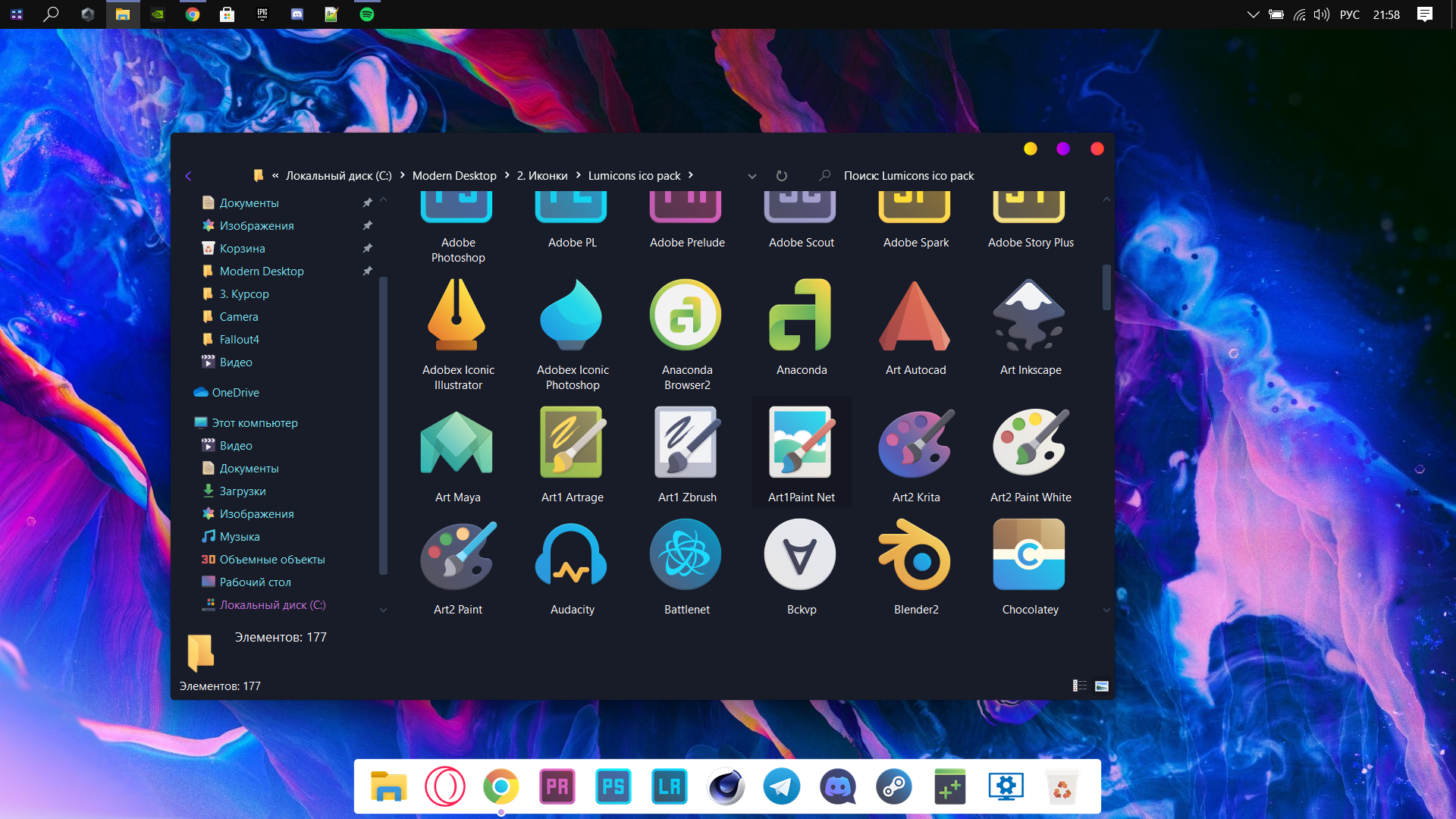Viewport: 1456px width, 819px height.
Task: Open Opera browser from the dock
Action: (x=445, y=786)
